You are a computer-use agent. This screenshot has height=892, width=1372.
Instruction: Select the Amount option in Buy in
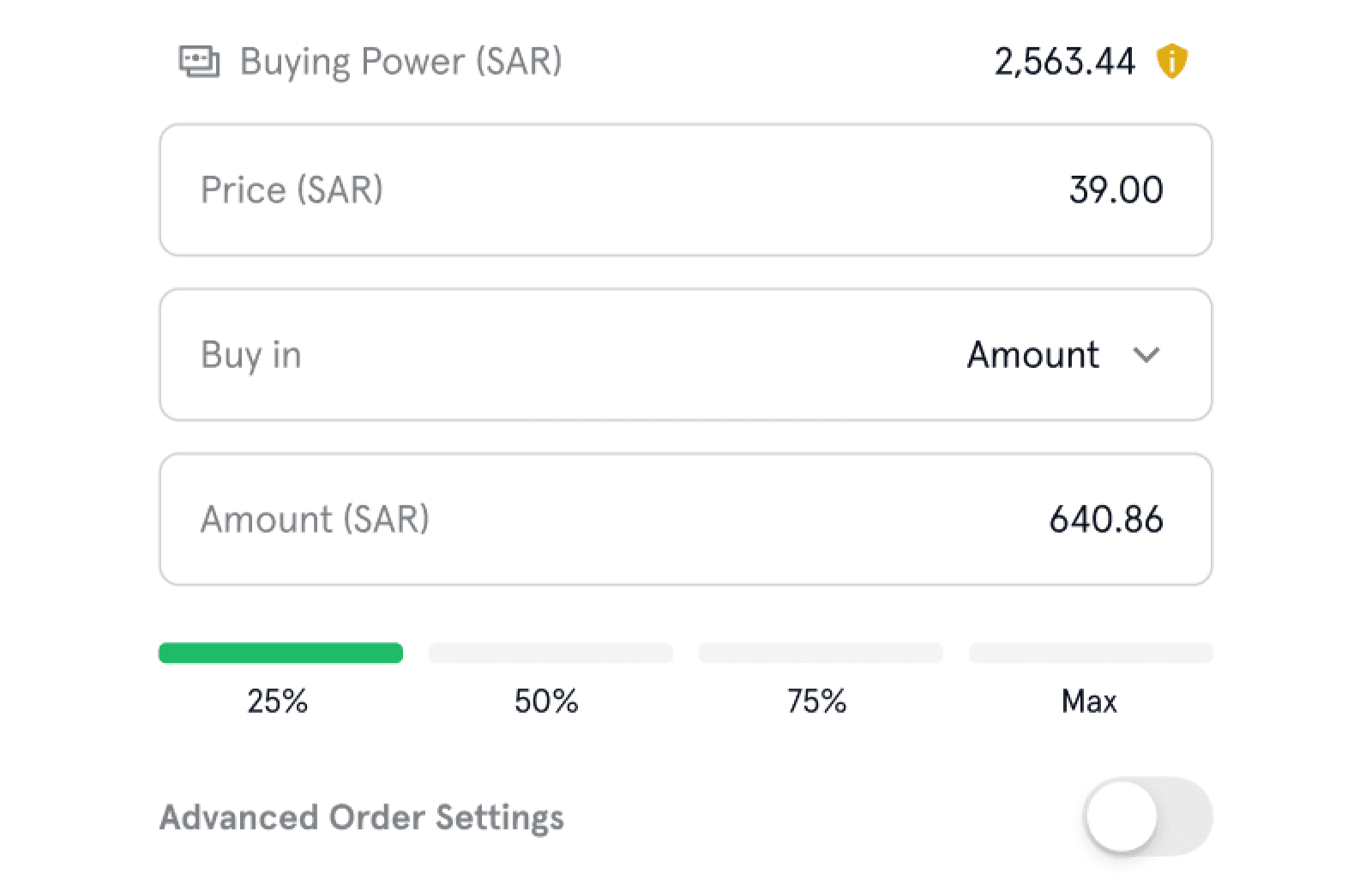[x=1033, y=355]
